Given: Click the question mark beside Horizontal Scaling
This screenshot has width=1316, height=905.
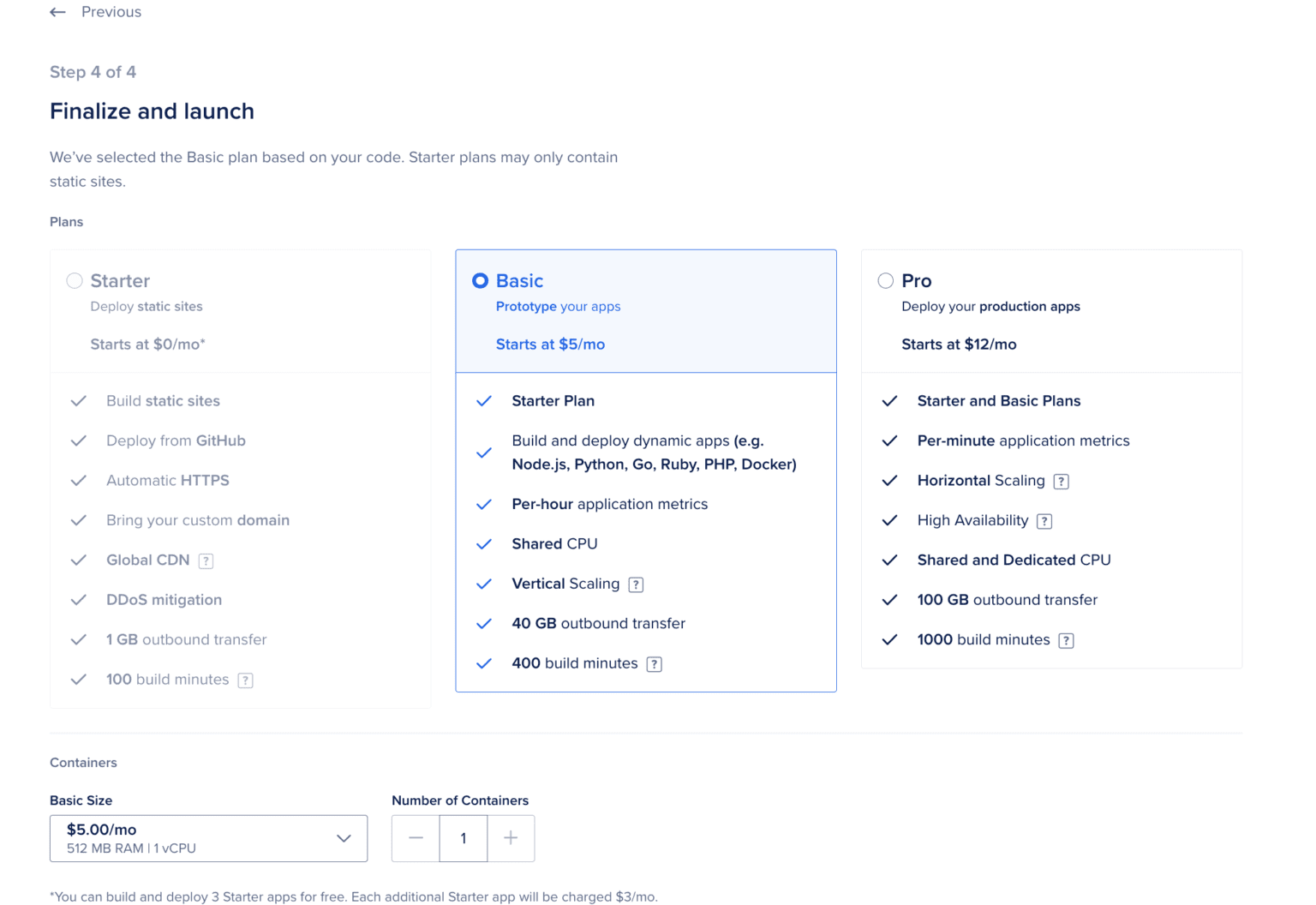Looking at the screenshot, I should pyautogui.click(x=1062, y=481).
